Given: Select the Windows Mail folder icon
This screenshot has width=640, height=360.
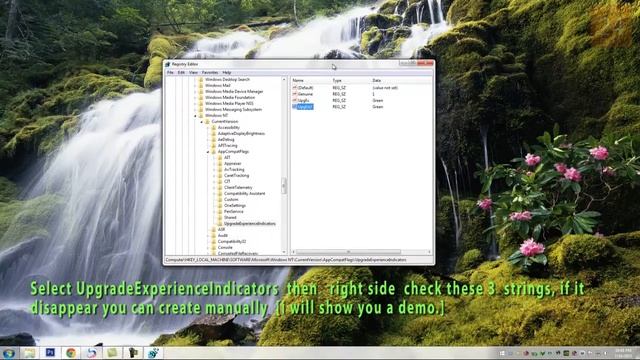Looking at the screenshot, I should tap(200, 86).
